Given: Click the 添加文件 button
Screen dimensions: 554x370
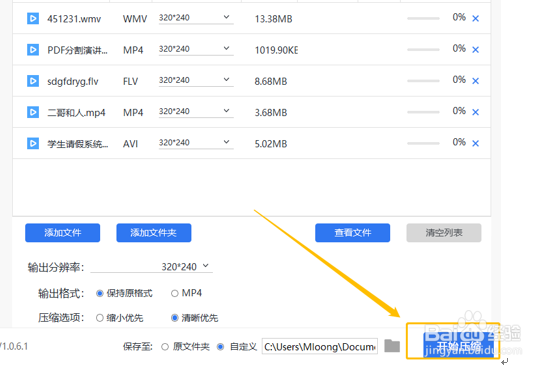Looking at the screenshot, I should [63, 233].
